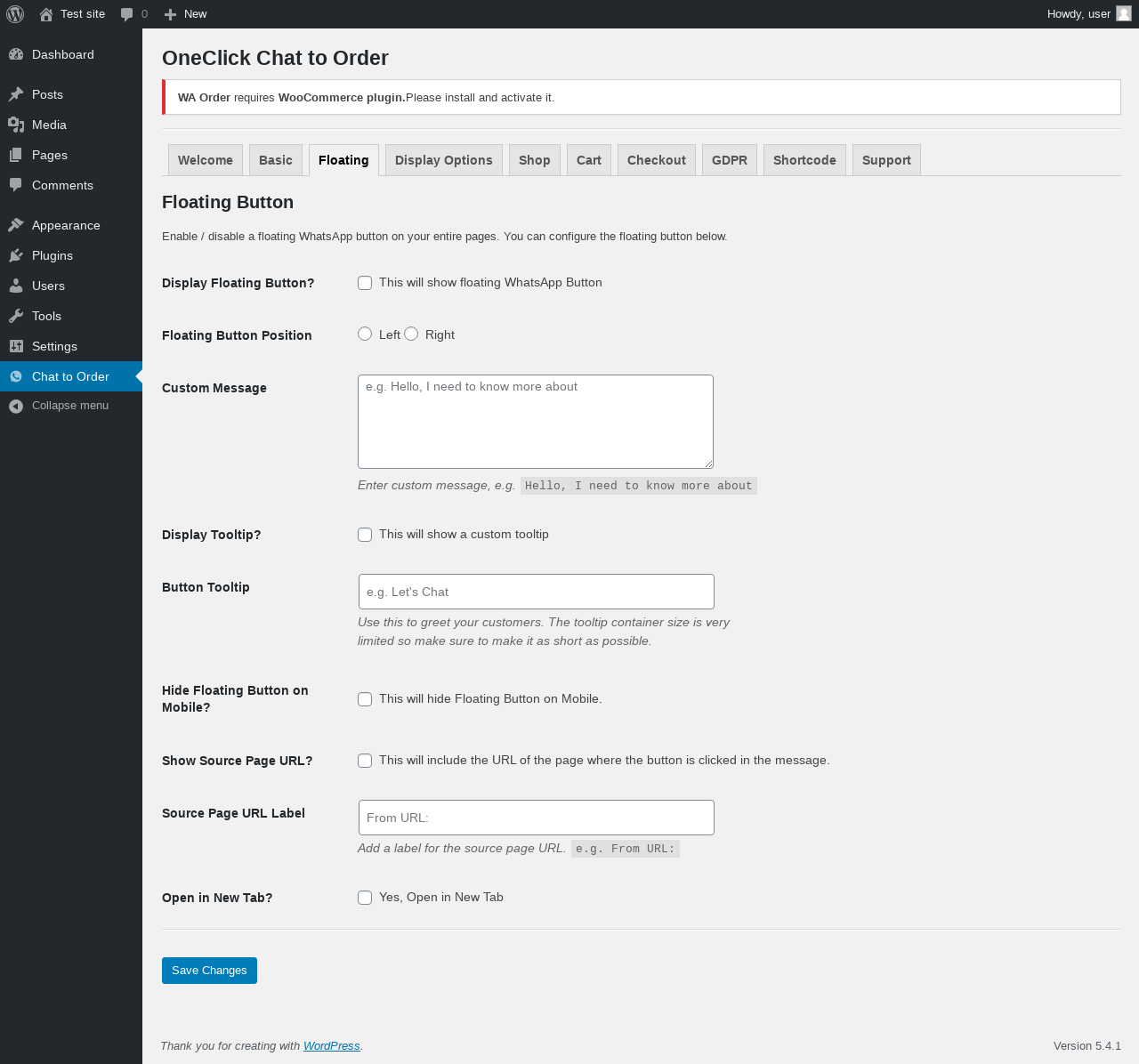Open the Cart tab
1139x1064 pixels.
(x=589, y=160)
